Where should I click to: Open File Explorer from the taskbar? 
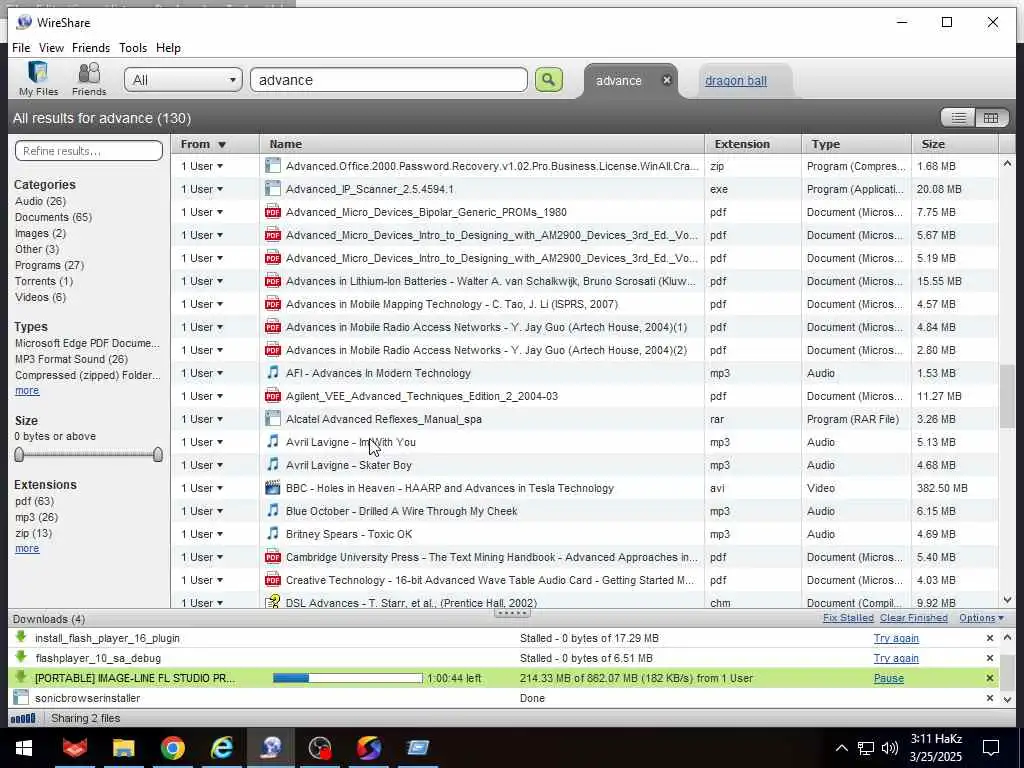tap(123, 748)
